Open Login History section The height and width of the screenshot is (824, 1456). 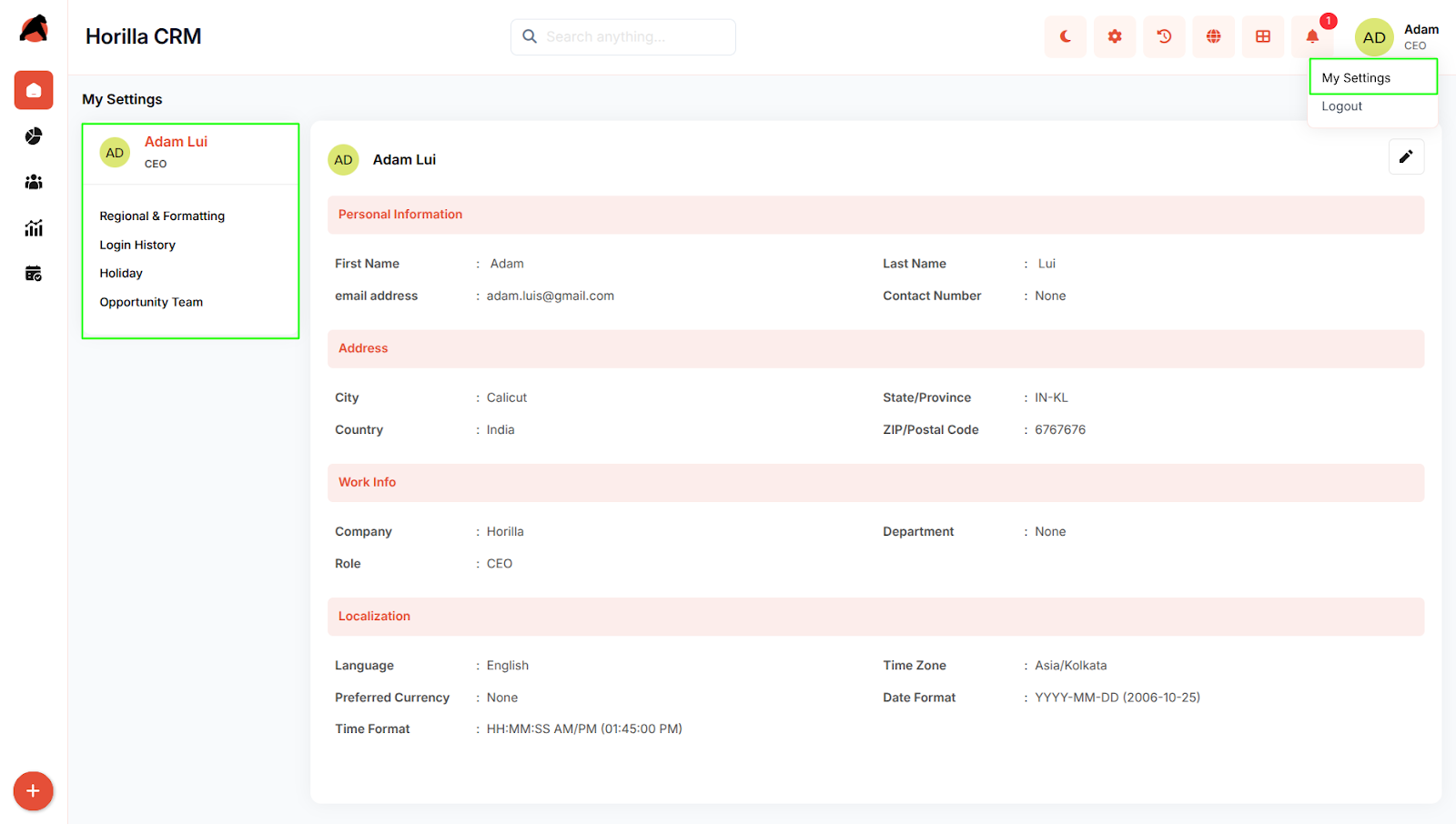pos(137,246)
